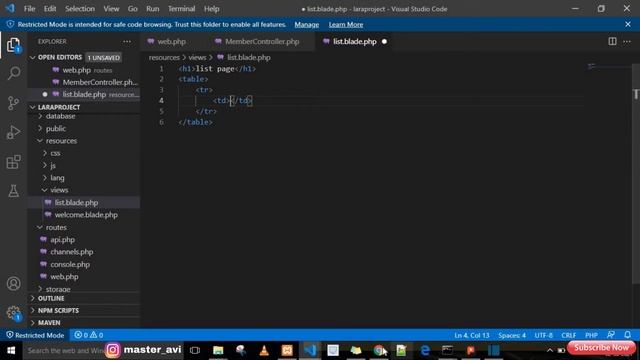Open XAMPP icon on taskbar
640x360 pixels.
click(x=287, y=351)
